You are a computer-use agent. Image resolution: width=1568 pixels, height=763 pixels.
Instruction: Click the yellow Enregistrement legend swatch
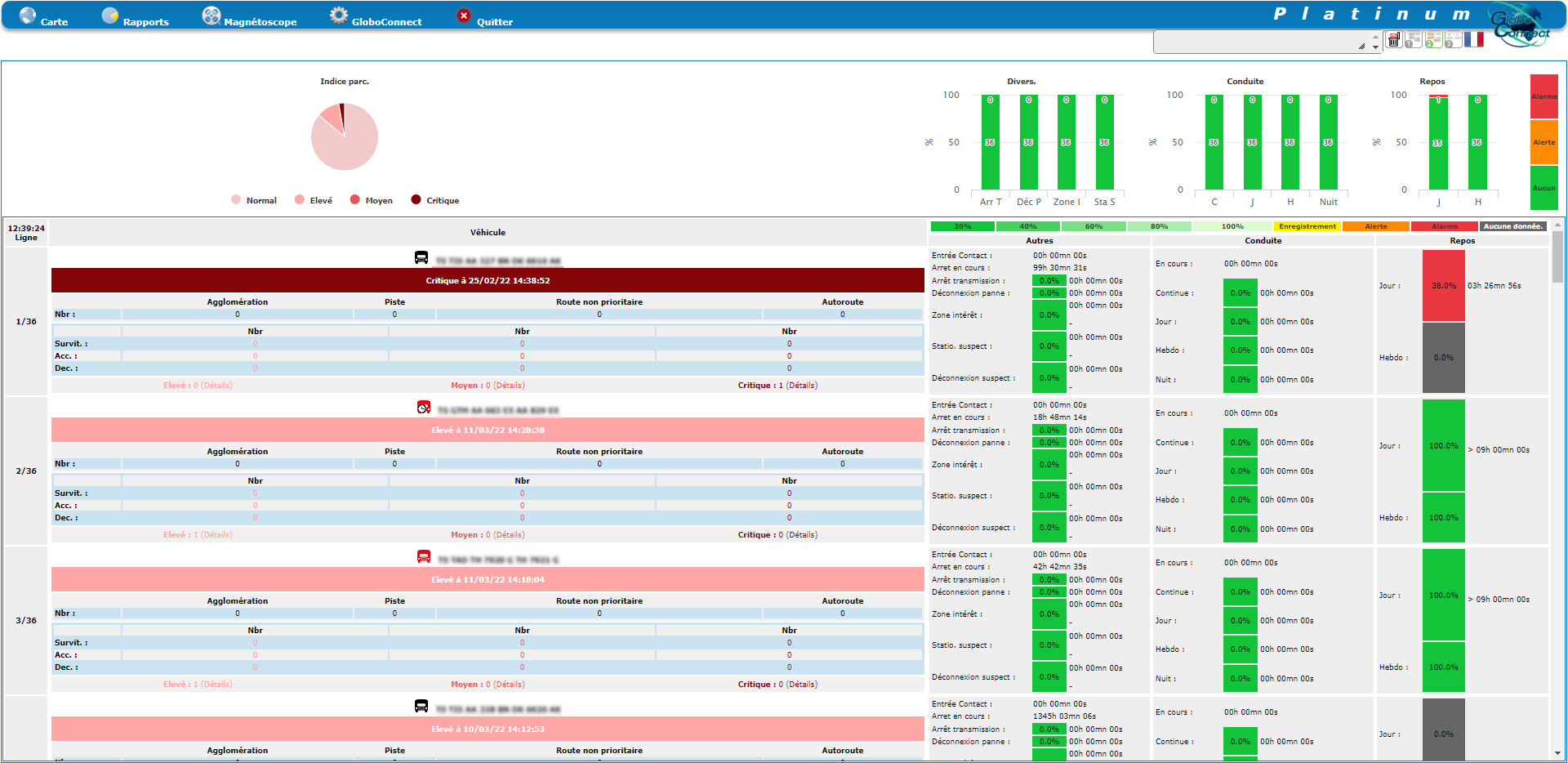pos(1307,226)
